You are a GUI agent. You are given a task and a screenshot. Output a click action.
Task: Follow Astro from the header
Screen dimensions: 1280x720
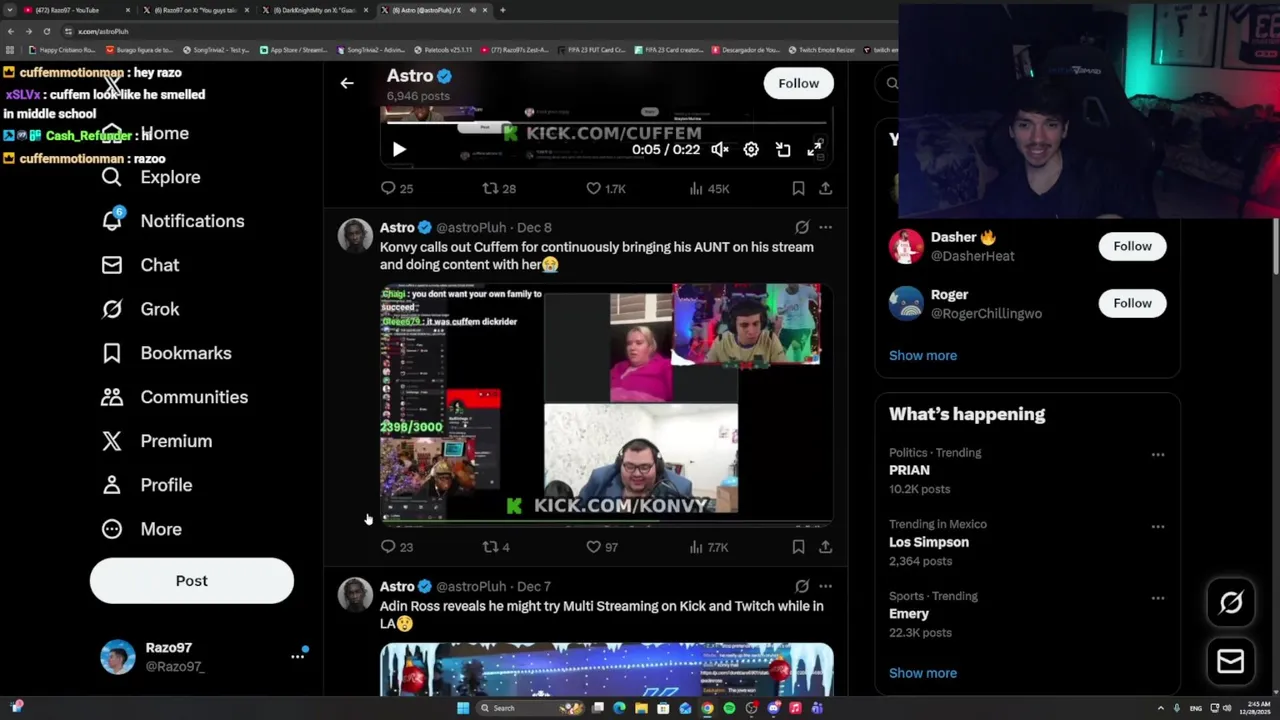798,84
